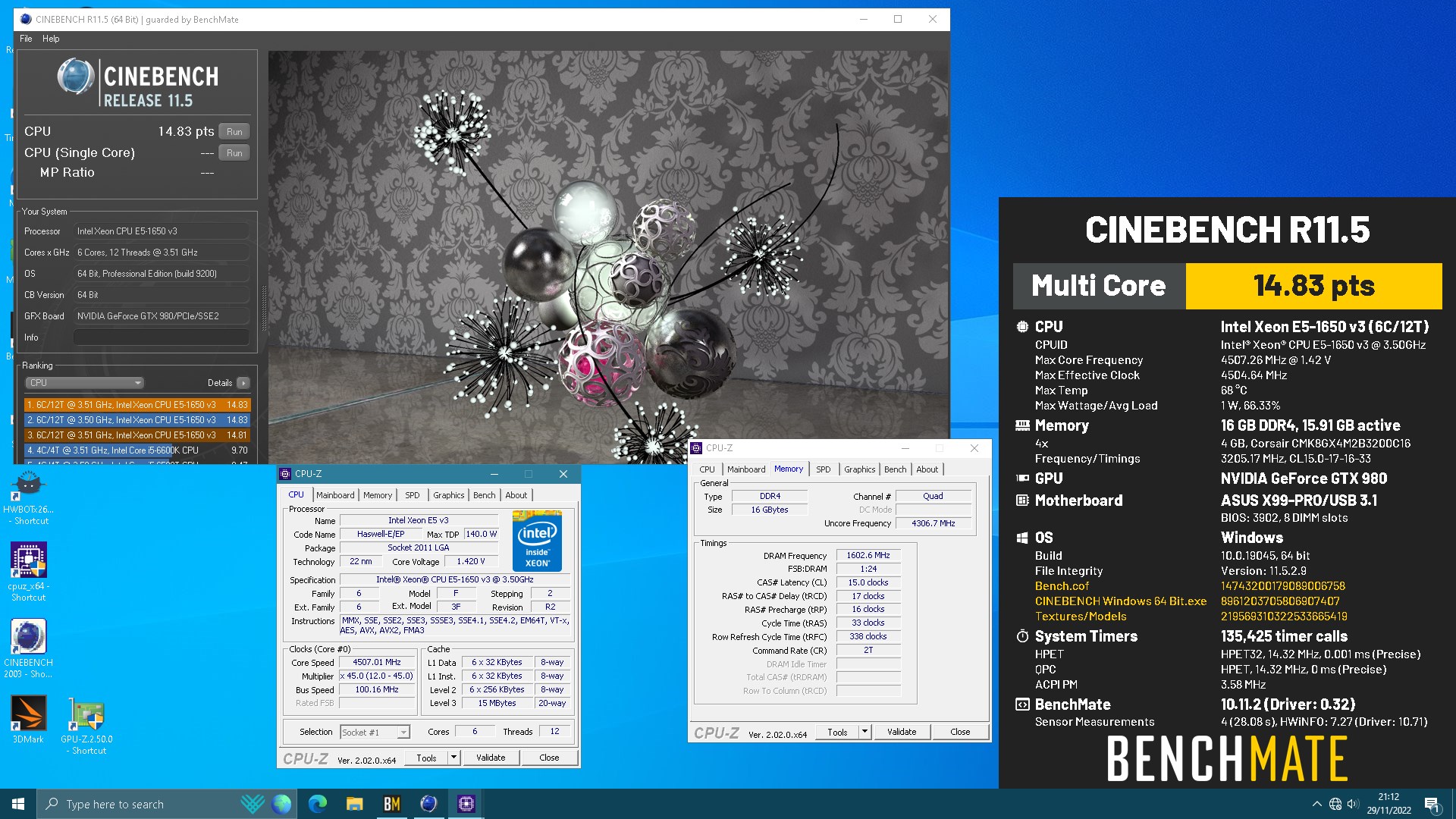The width and height of the screenshot is (1456, 819).
Task: Expand Tools arrow in CPU-Z memory window
Action: (864, 732)
